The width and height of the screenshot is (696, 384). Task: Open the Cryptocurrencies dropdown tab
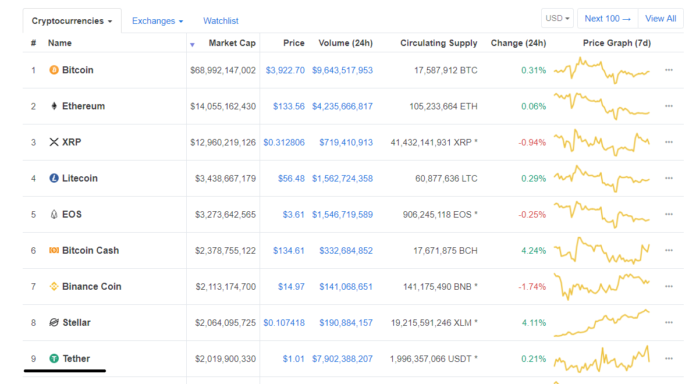tap(72, 21)
